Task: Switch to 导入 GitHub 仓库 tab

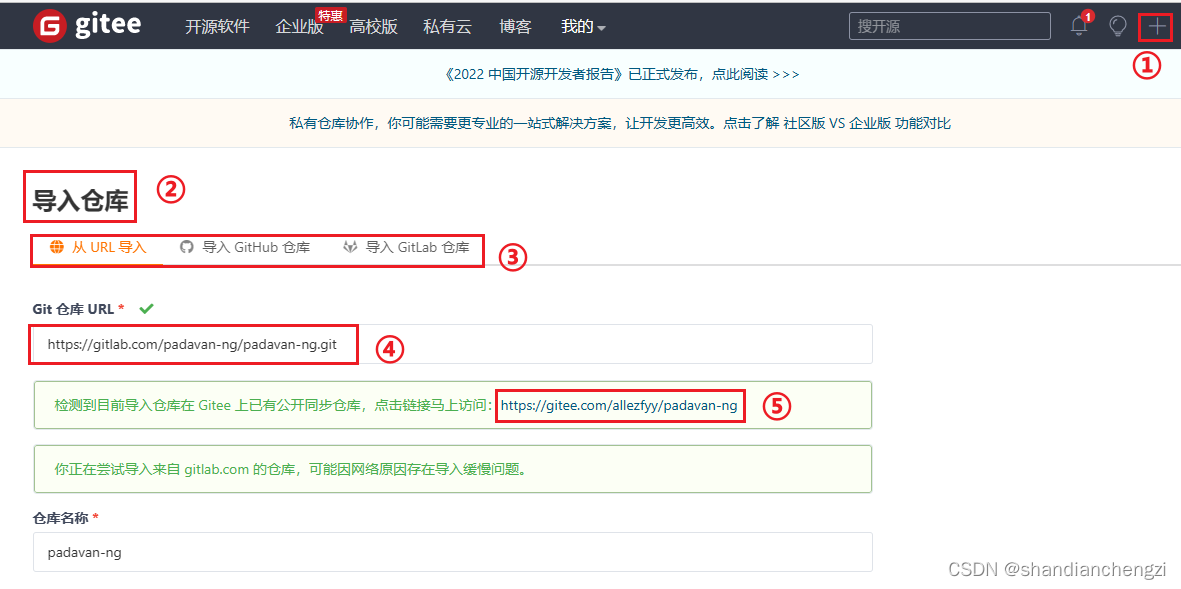Action: click(x=246, y=247)
